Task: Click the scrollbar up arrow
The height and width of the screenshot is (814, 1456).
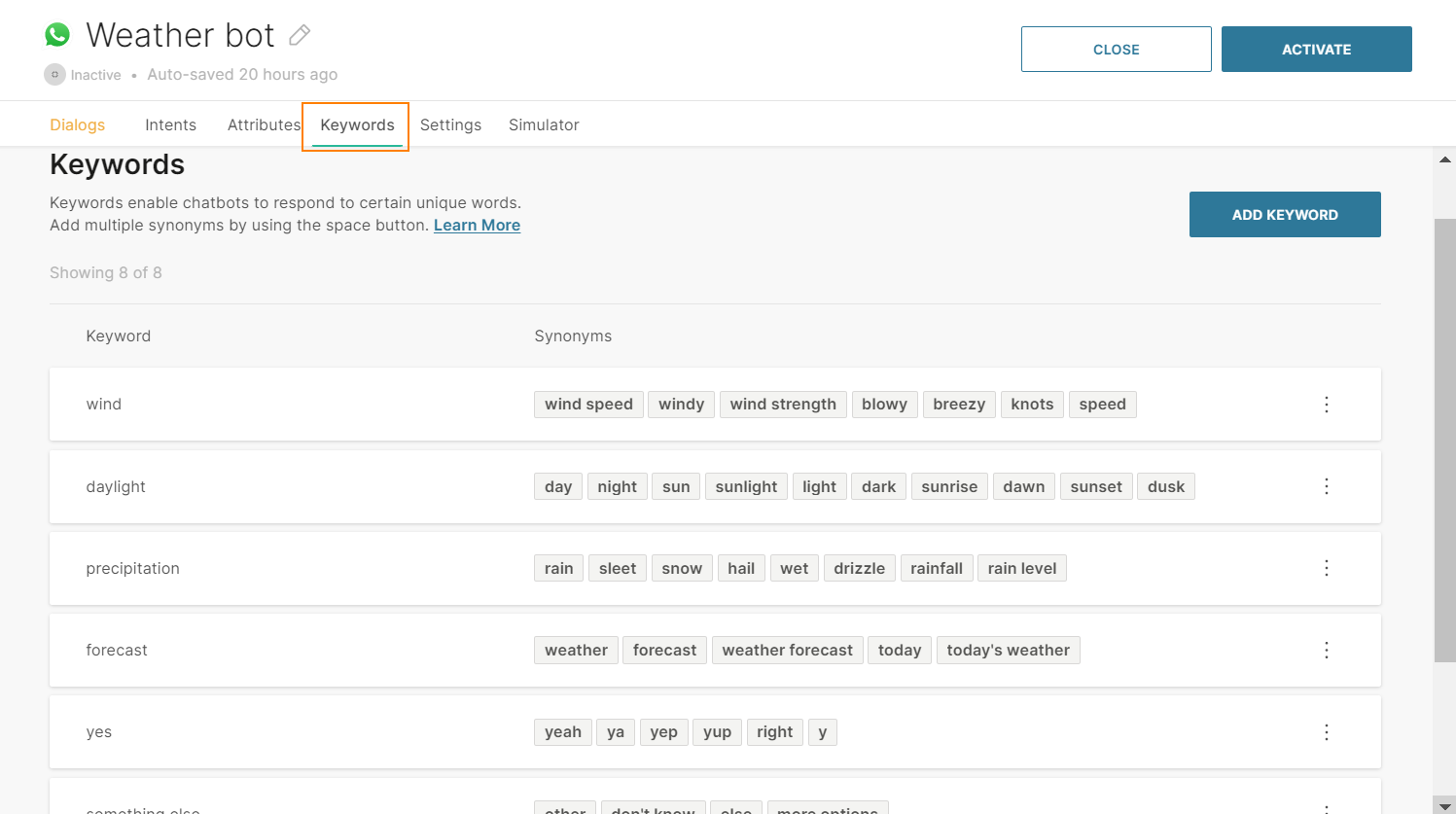Action: tap(1445, 159)
